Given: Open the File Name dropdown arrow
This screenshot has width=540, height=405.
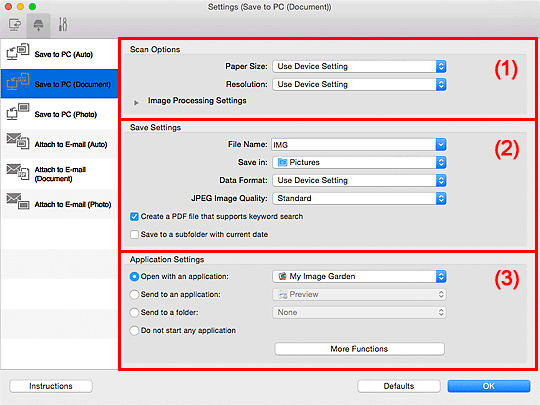Looking at the screenshot, I should (441, 145).
